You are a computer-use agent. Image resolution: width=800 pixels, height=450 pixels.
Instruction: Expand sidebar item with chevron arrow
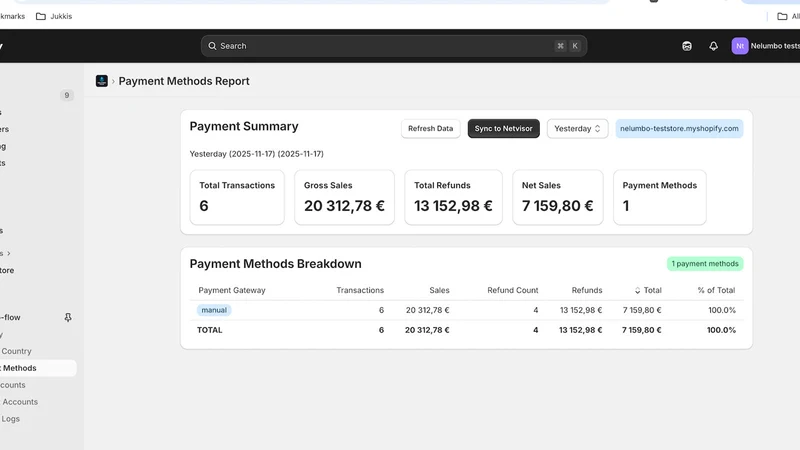(x=9, y=253)
